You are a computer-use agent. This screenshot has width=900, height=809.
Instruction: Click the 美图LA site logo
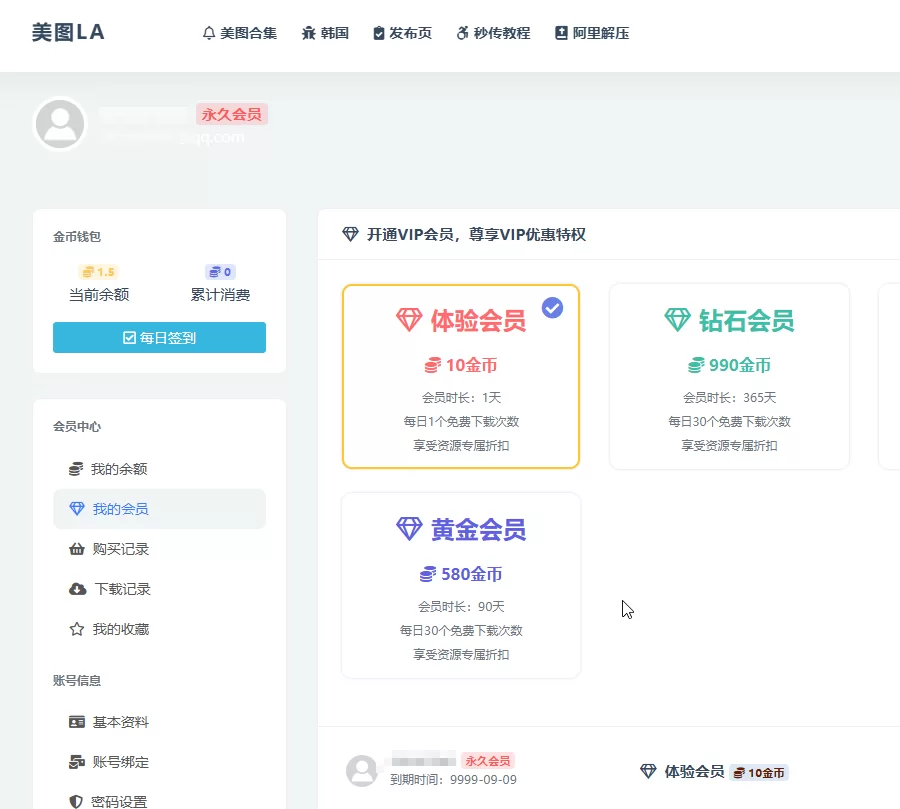(x=68, y=32)
